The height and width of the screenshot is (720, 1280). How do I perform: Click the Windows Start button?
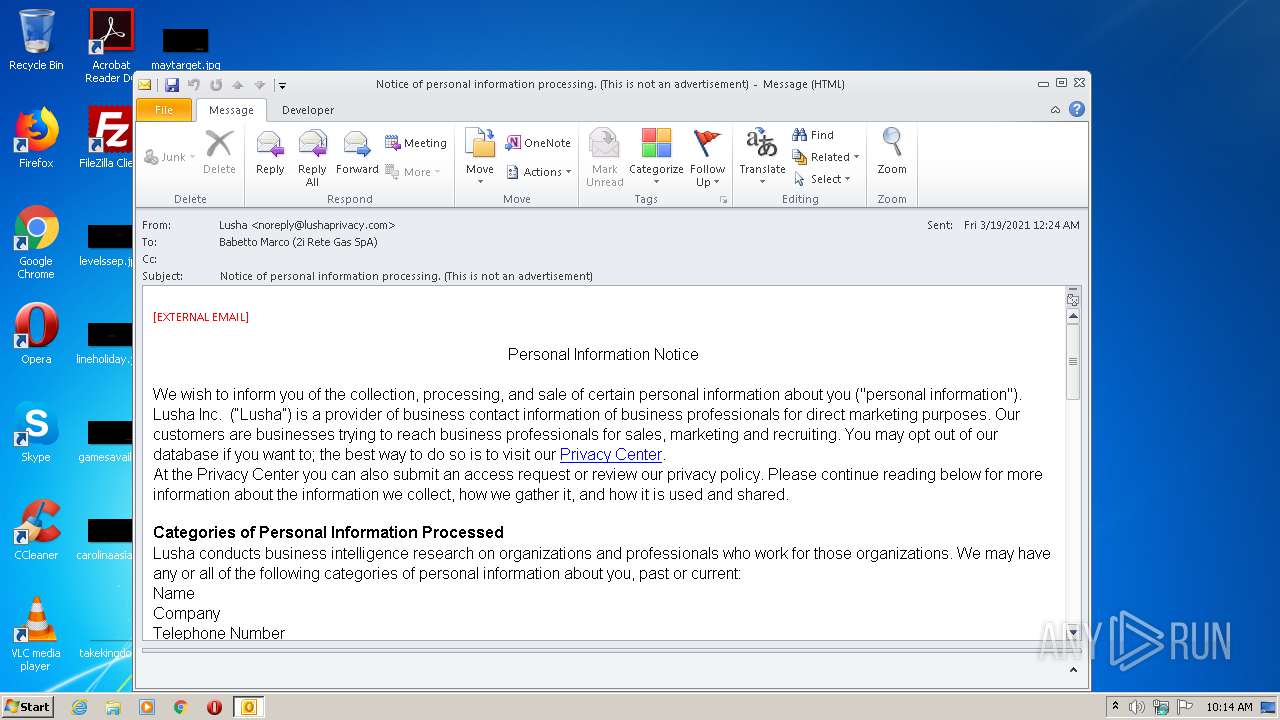(x=28, y=706)
